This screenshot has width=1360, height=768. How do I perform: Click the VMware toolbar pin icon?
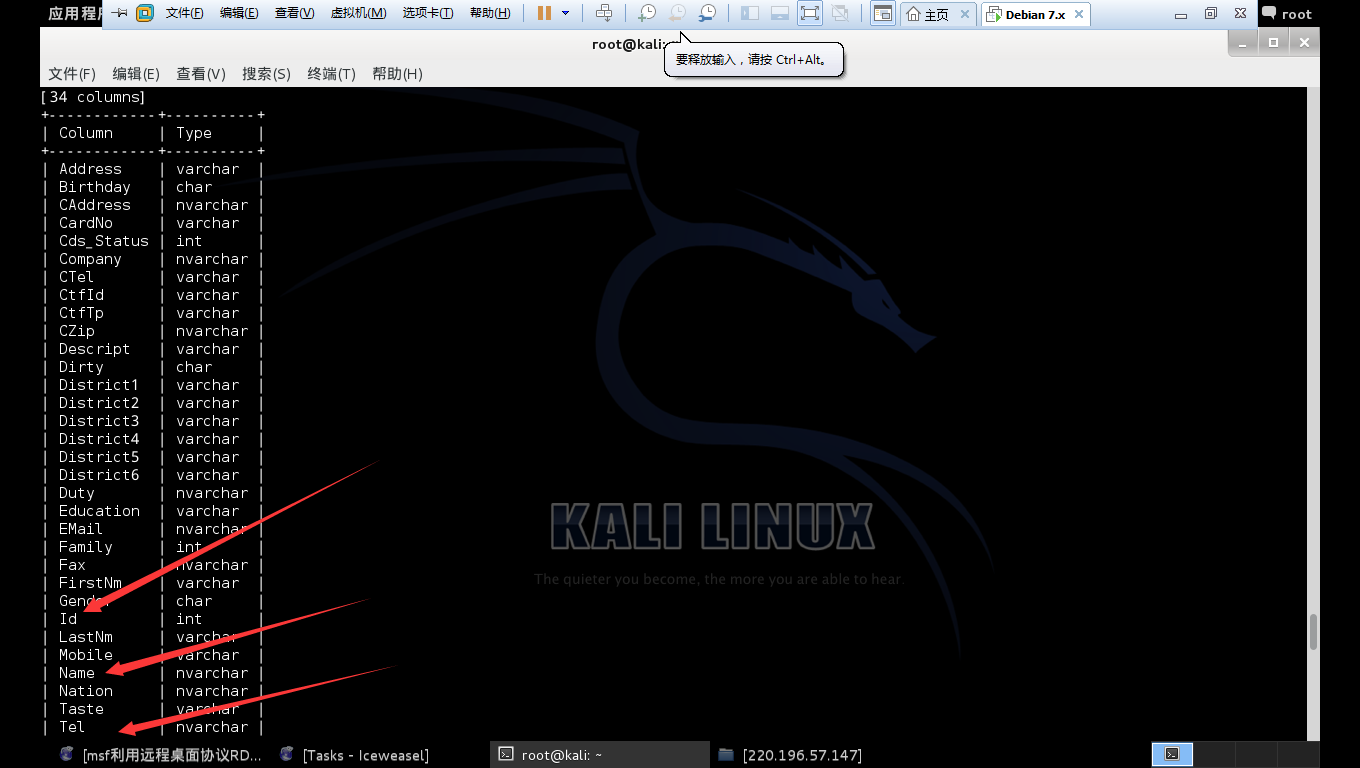(x=119, y=13)
